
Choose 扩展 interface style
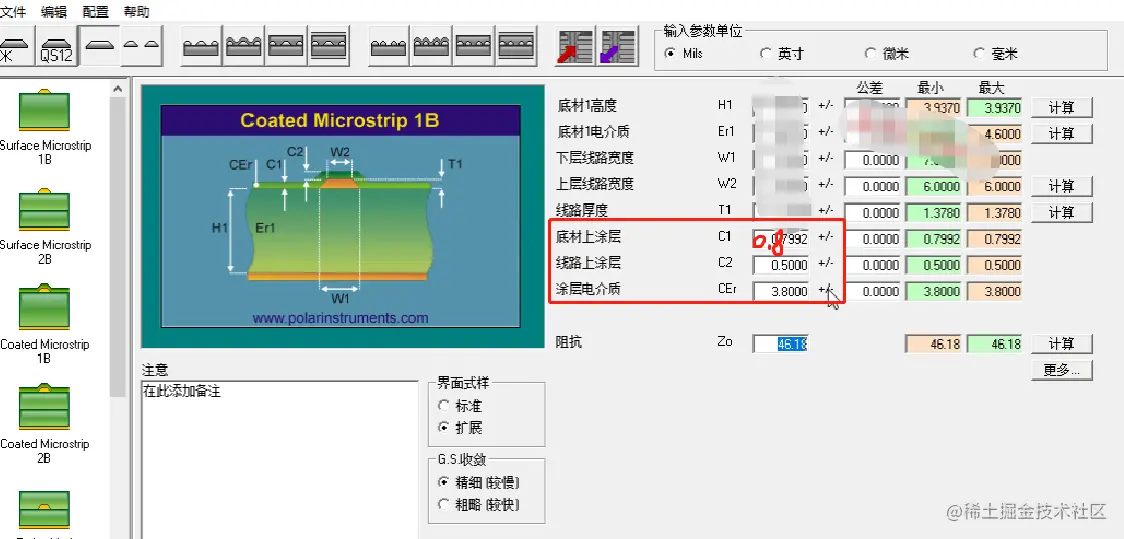[460, 428]
